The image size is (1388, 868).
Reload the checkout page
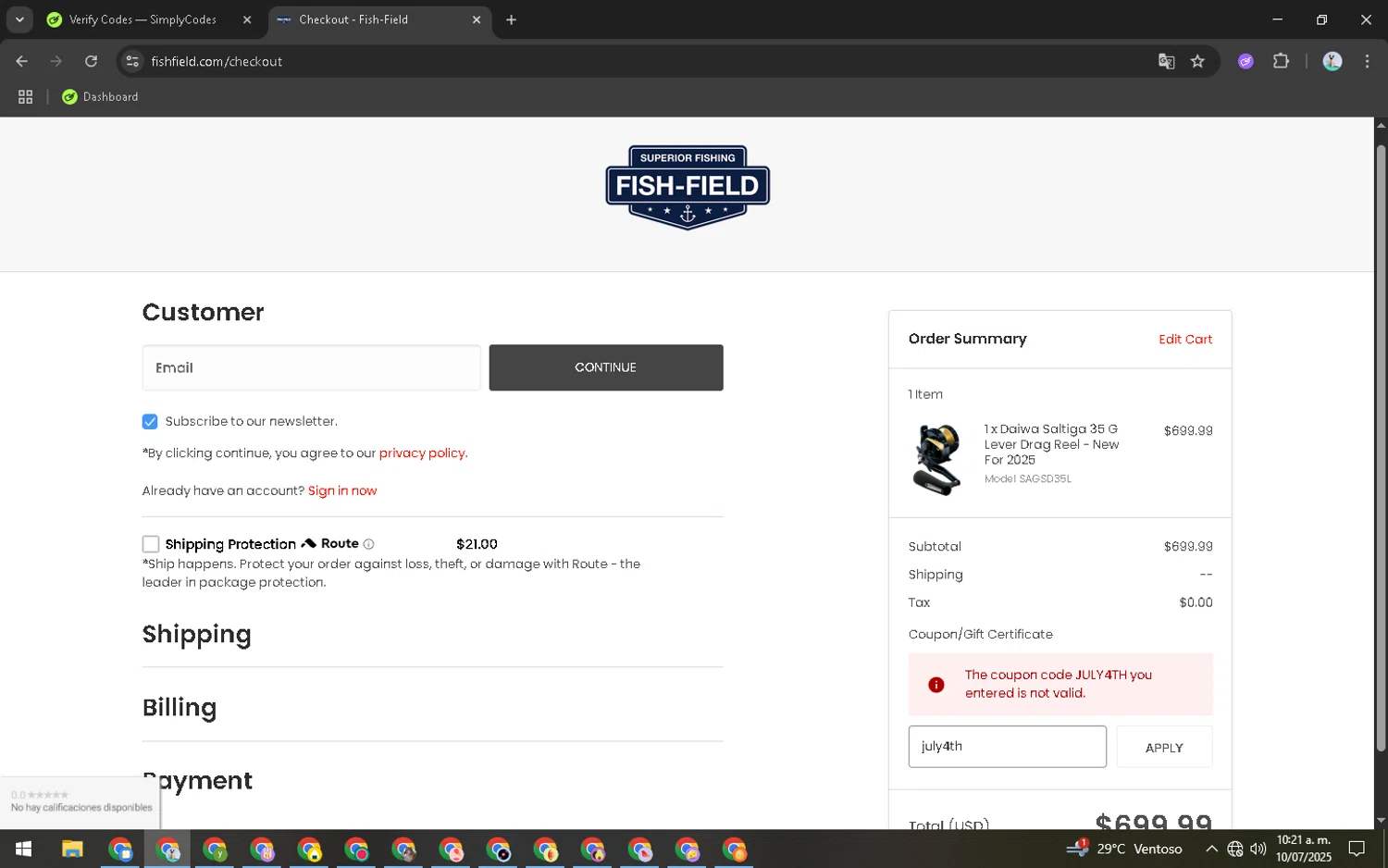tap(91, 61)
